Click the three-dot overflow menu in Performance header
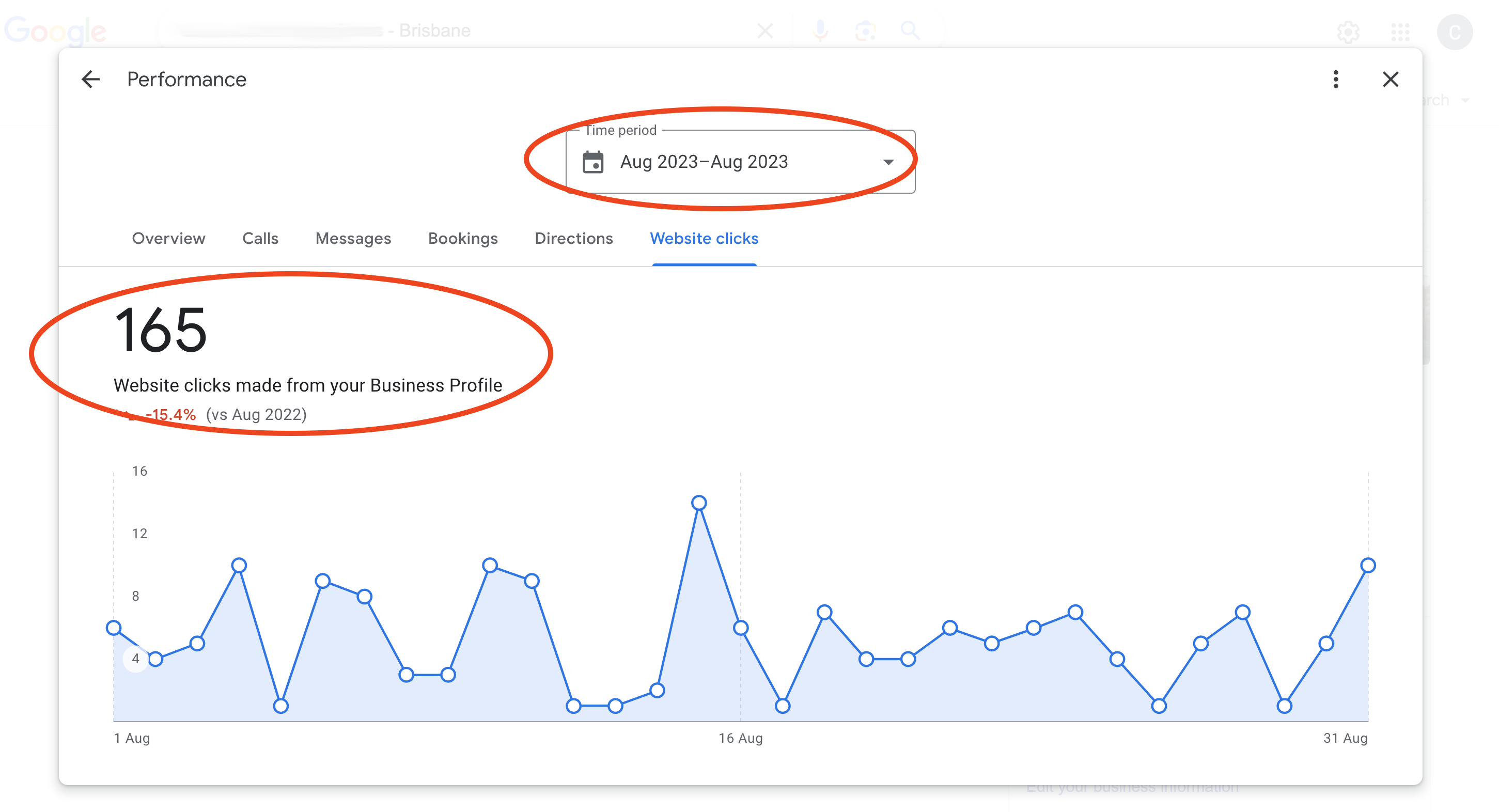1499x812 pixels. 1335,80
